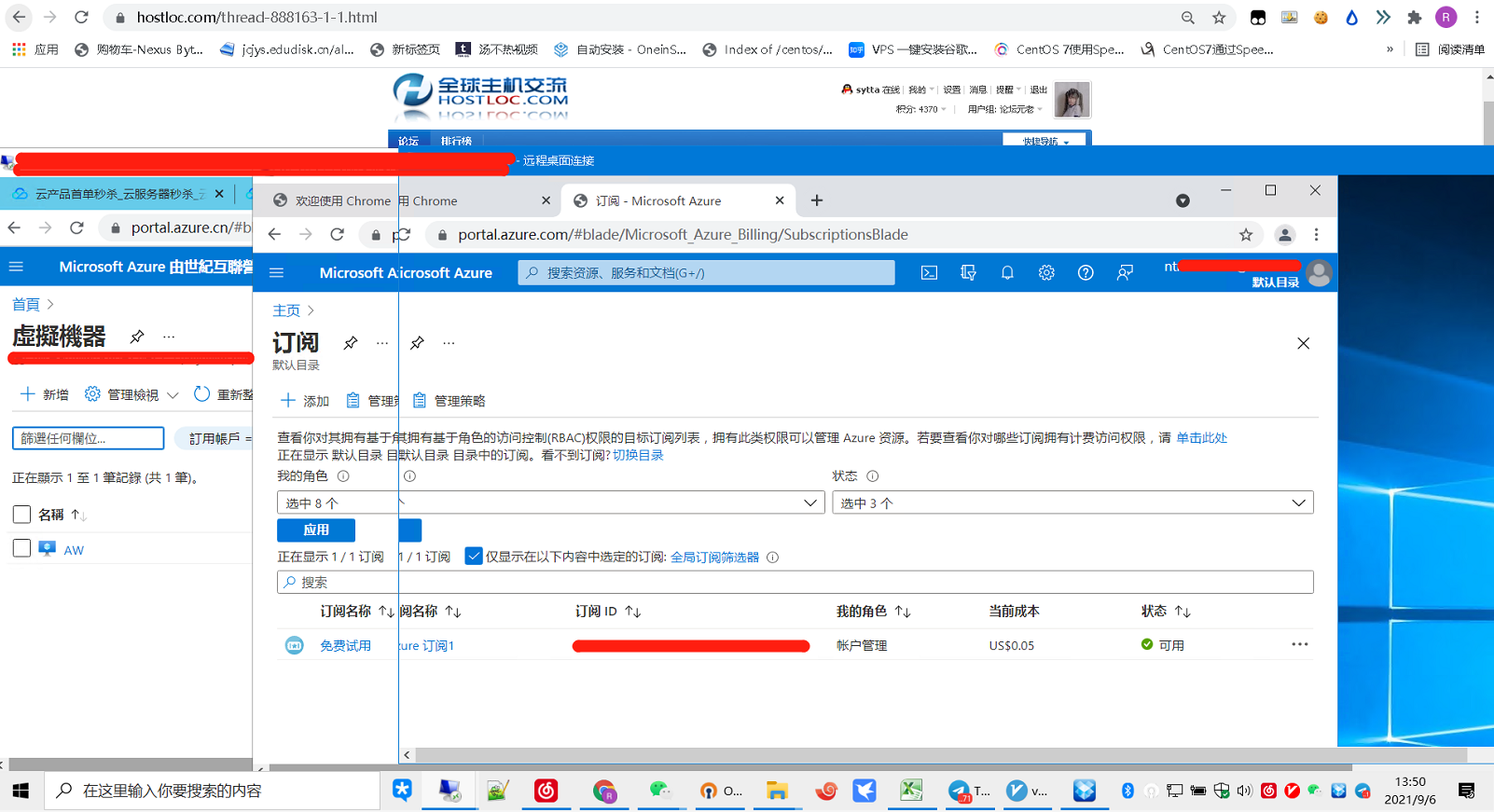The height and width of the screenshot is (812, 1494).
Task: Open the Windows Start menu
Action: (21, 791)
